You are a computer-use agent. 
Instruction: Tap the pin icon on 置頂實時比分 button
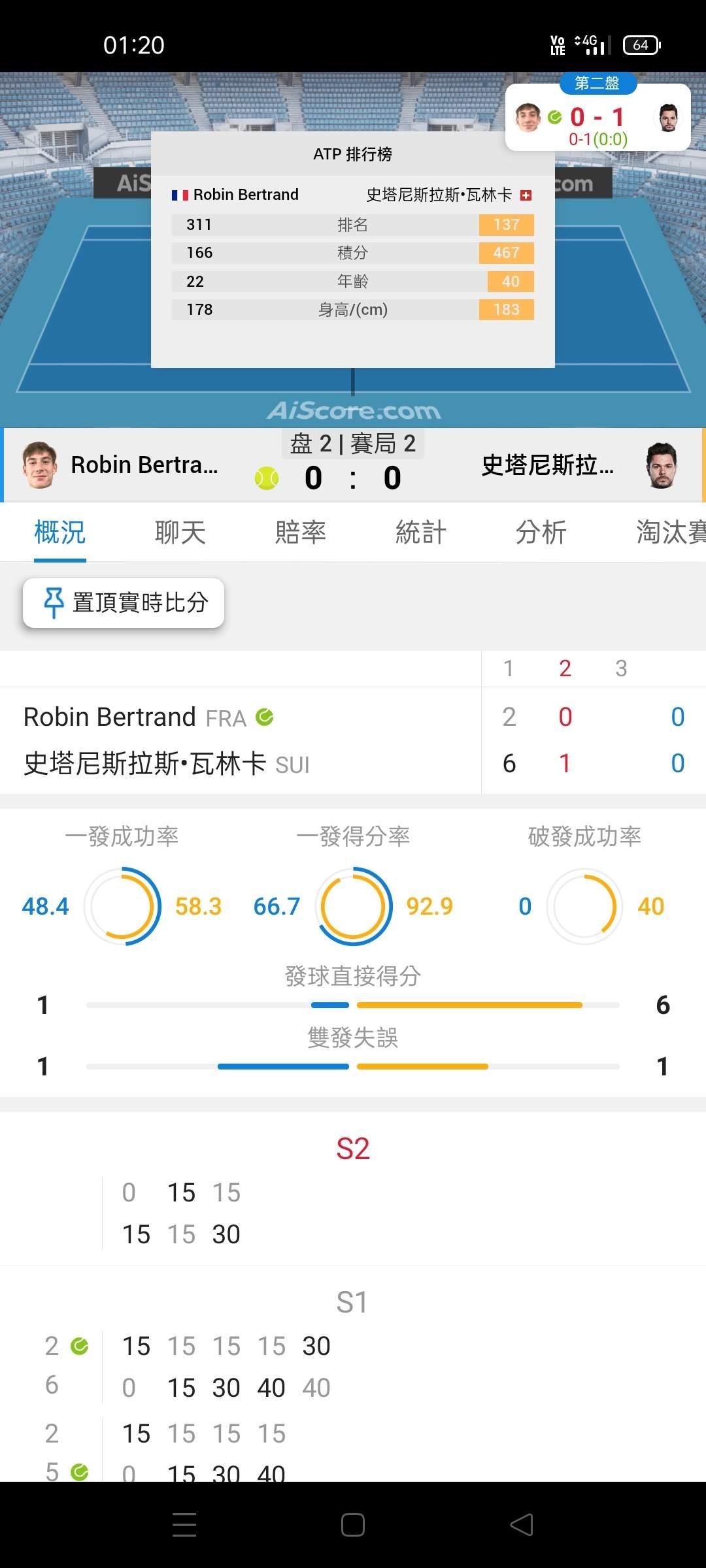tap(53, 602)
